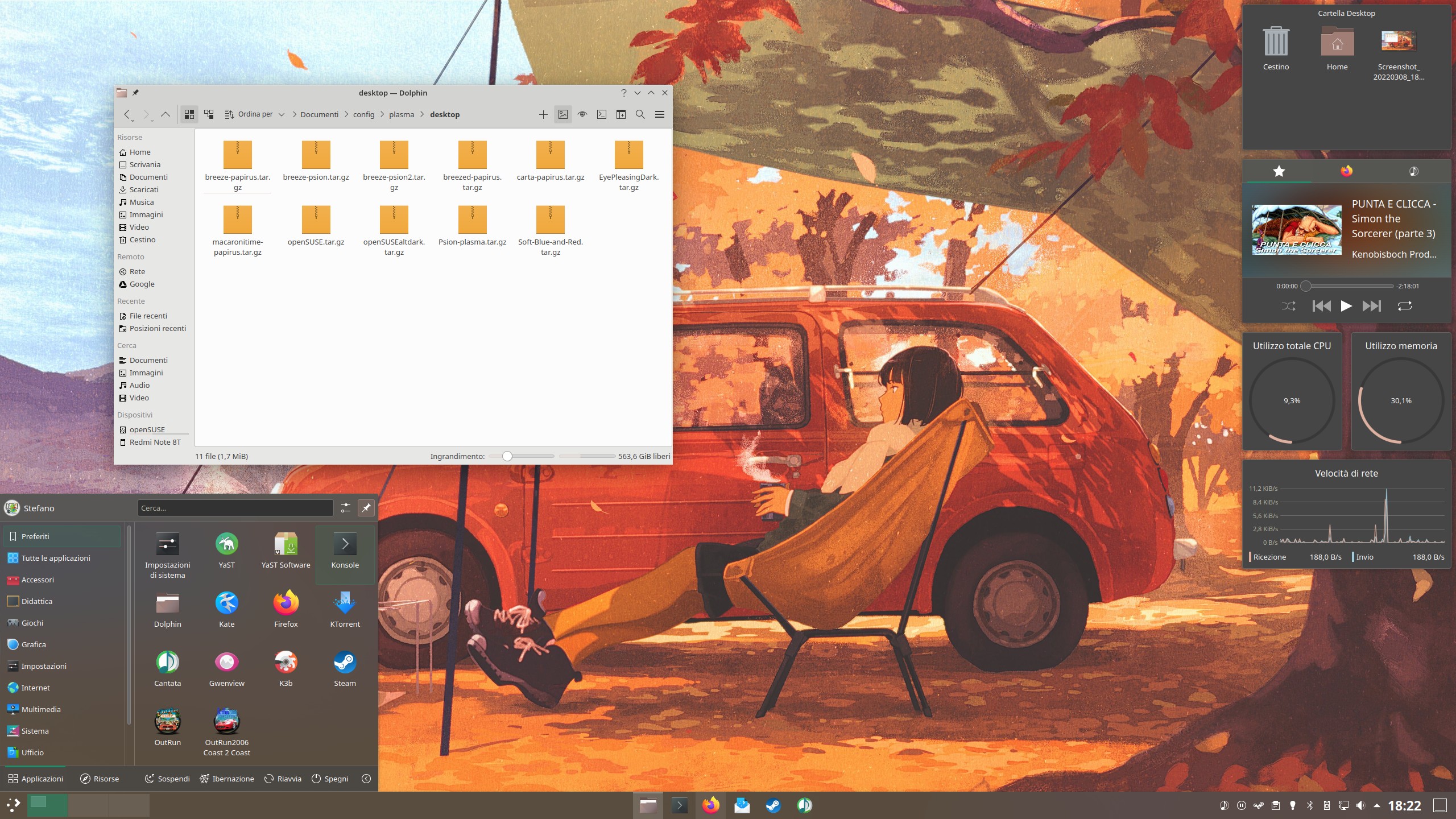Open File recenti in sidebar
The image size is (1456, 819).
pos(152,316)
